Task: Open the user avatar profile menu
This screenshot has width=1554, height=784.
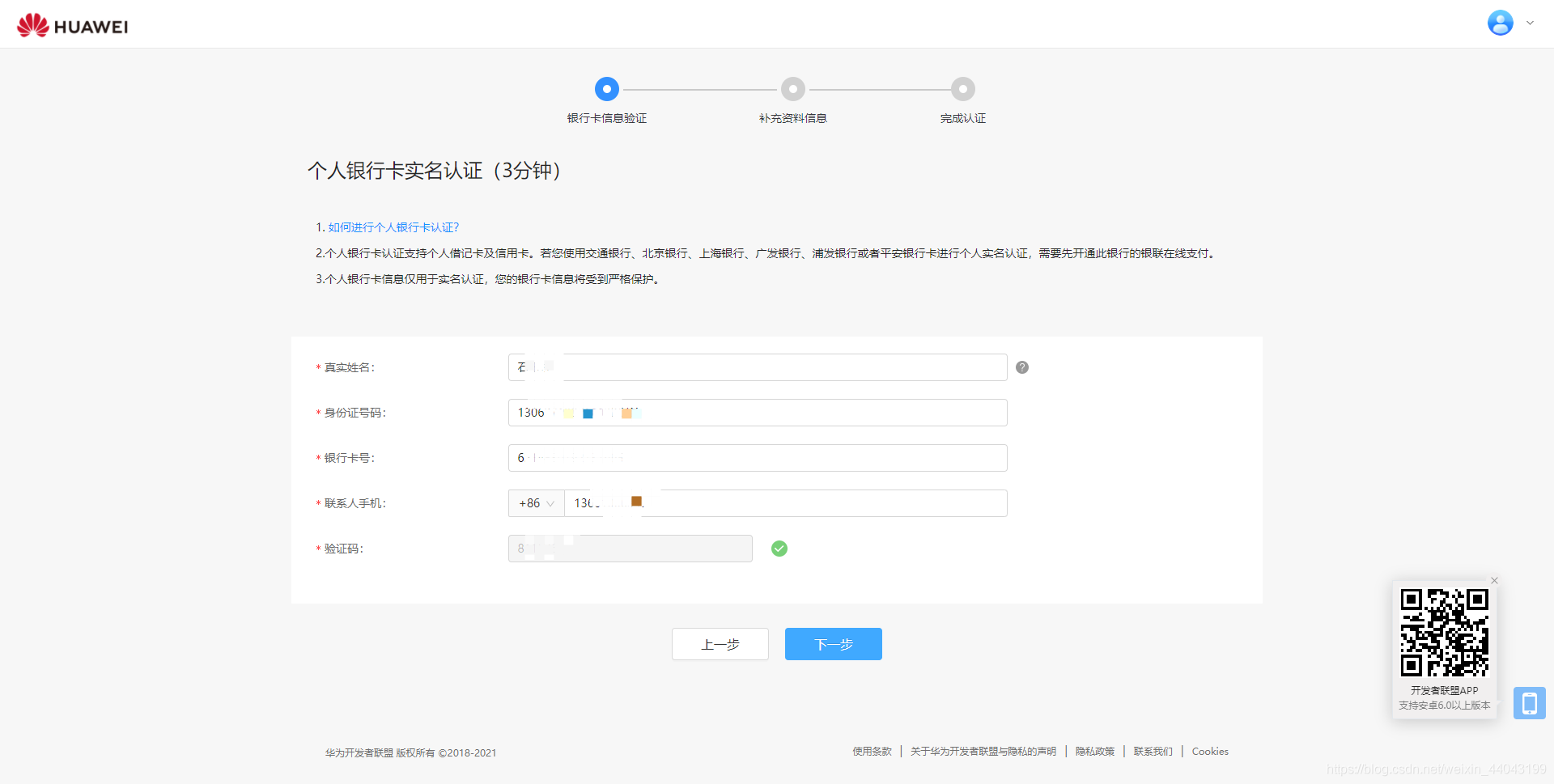Action: click(1500, 23)
